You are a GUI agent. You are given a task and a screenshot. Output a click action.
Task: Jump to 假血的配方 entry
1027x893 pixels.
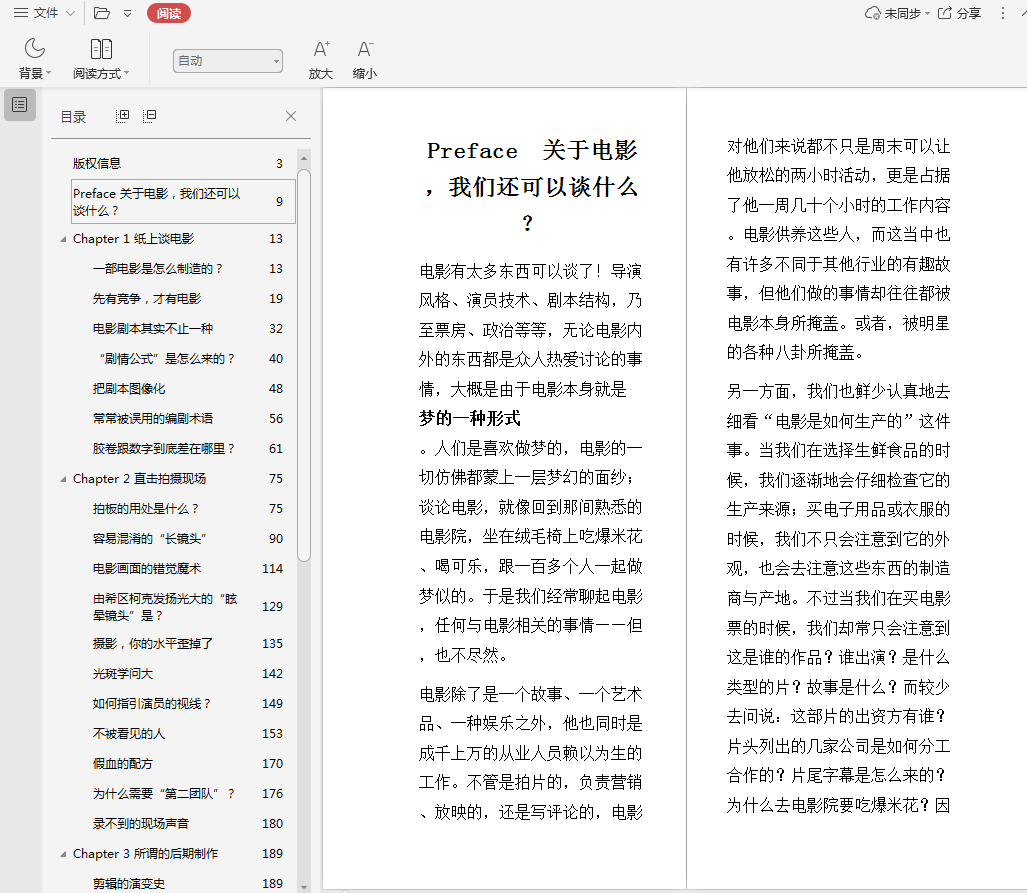123,764
